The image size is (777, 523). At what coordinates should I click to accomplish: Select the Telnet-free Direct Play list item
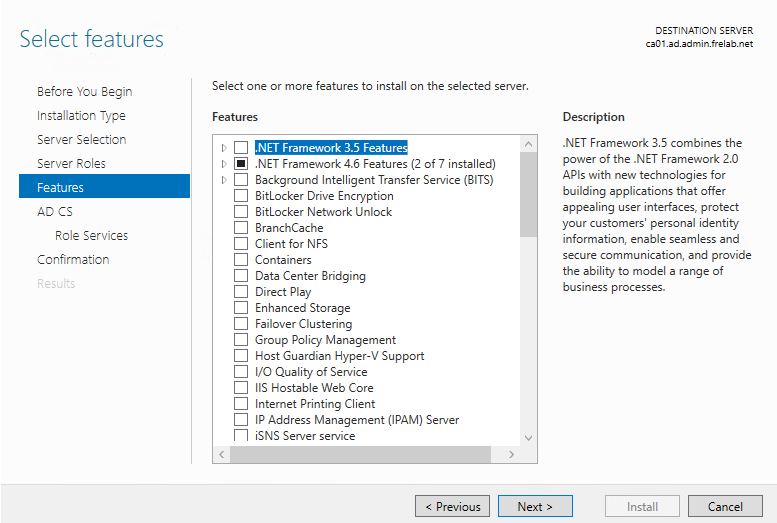click(x=283, y=292)
